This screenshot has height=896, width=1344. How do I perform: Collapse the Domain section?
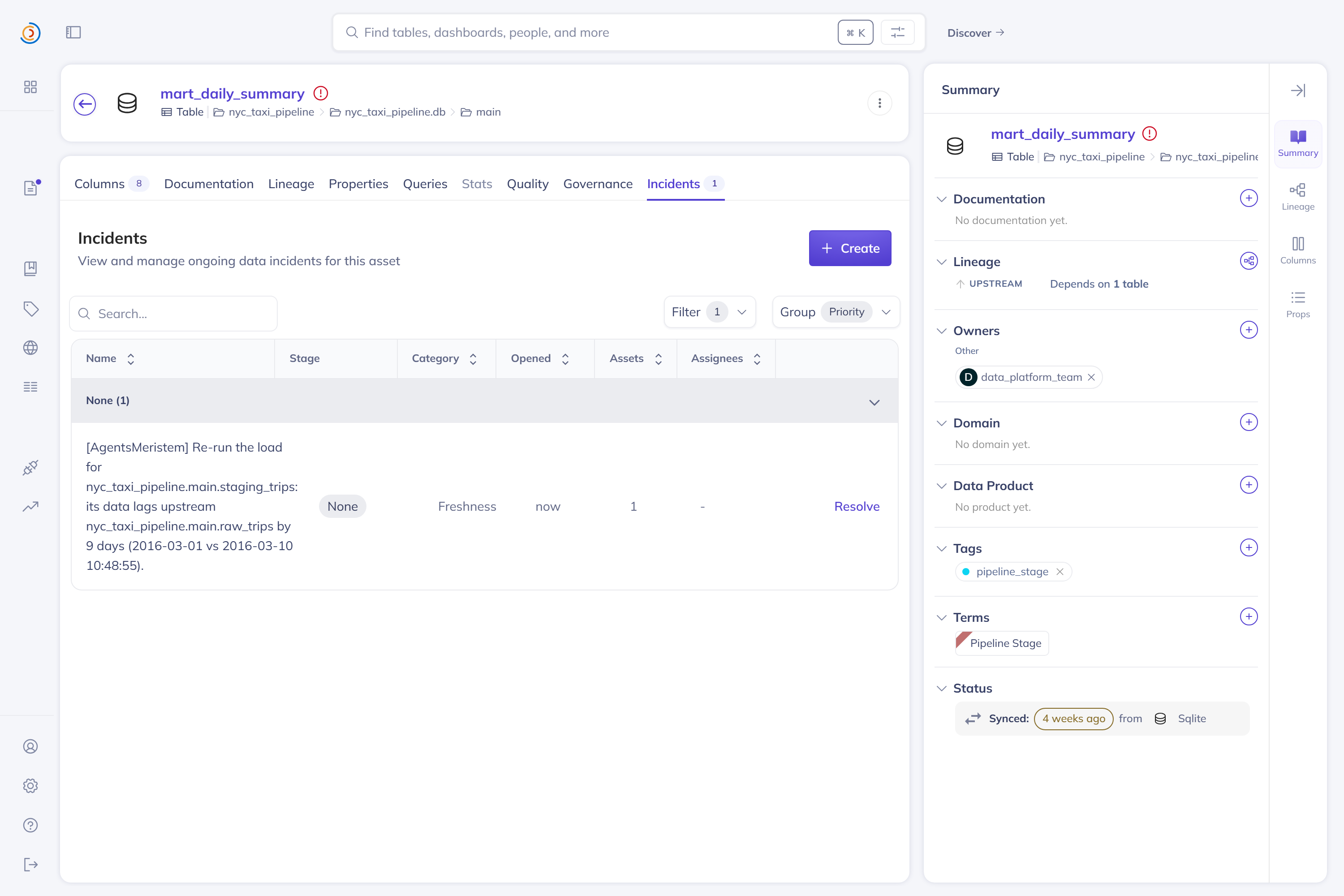pos(942,423)
